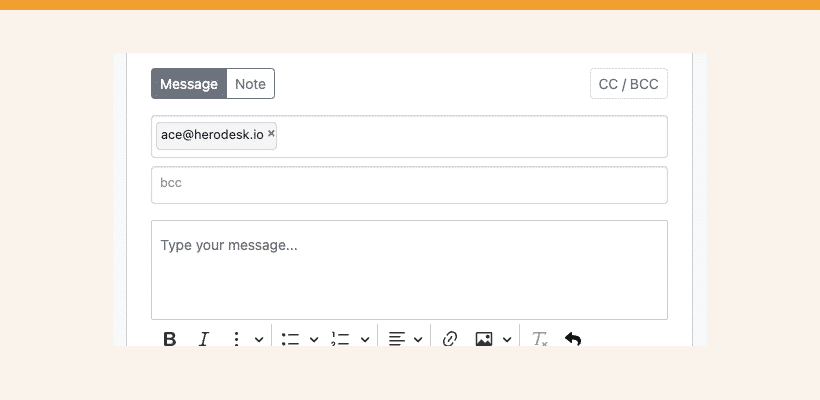Insert a hyperlink with the link icon
The height and width of the screenshot is (400, 820).
[450, 339]
